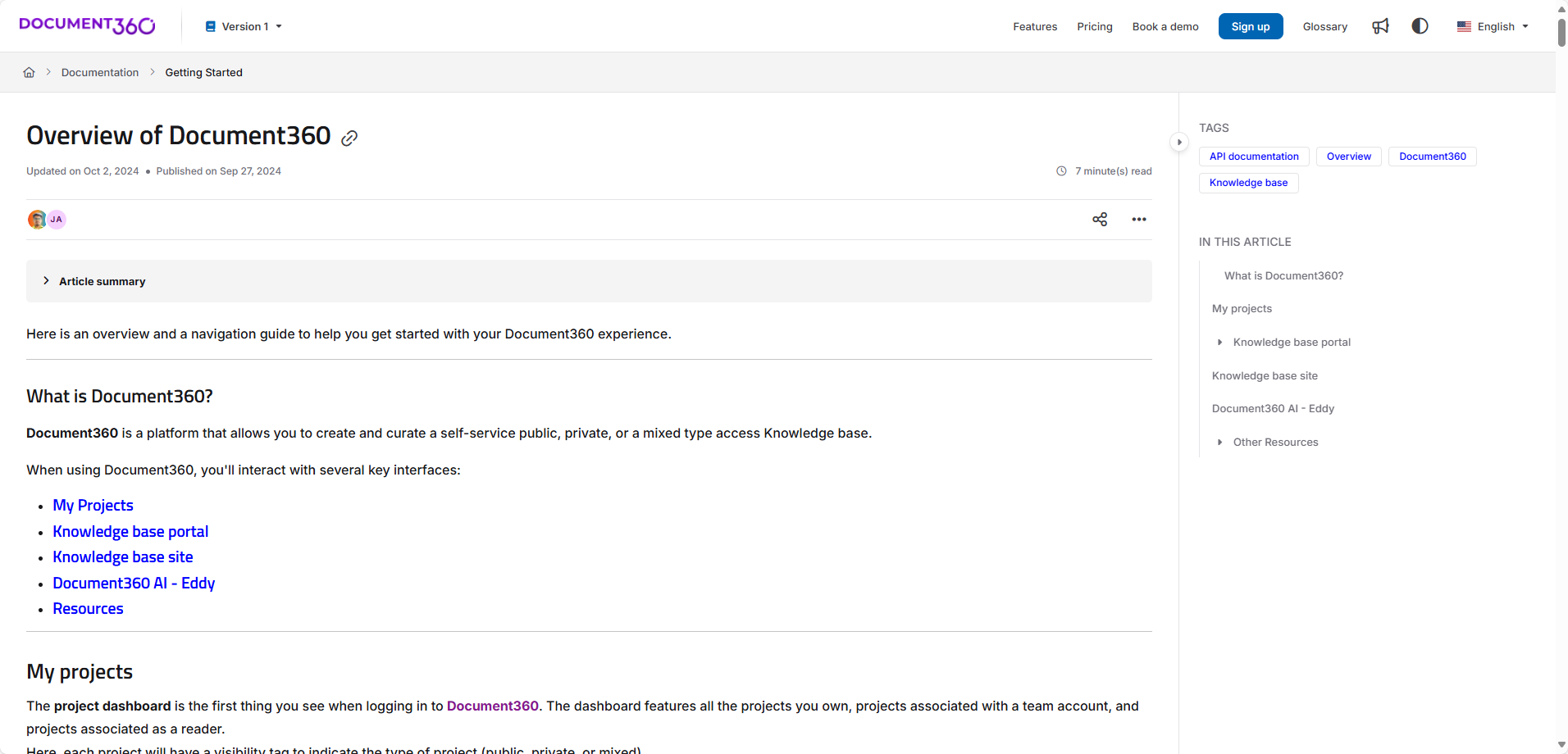Select the Document360 tag
The height and width of the screenshot is (754, 1568).
pyautogui.click(x=1433, y=157)
